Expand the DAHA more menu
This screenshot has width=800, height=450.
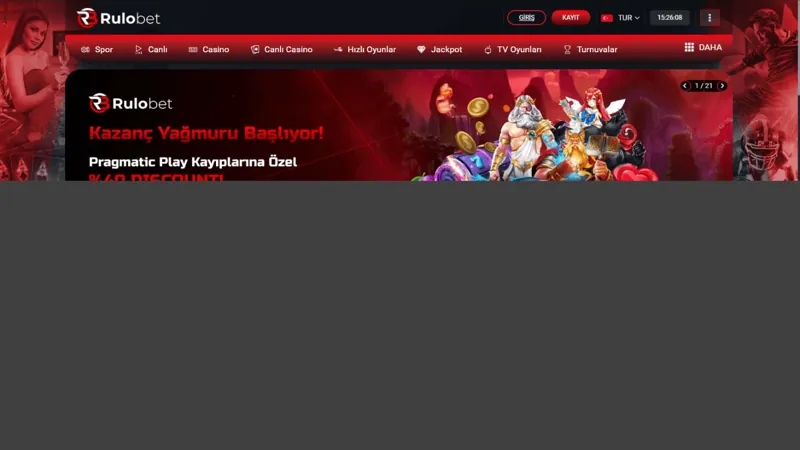tap(703, 47)
